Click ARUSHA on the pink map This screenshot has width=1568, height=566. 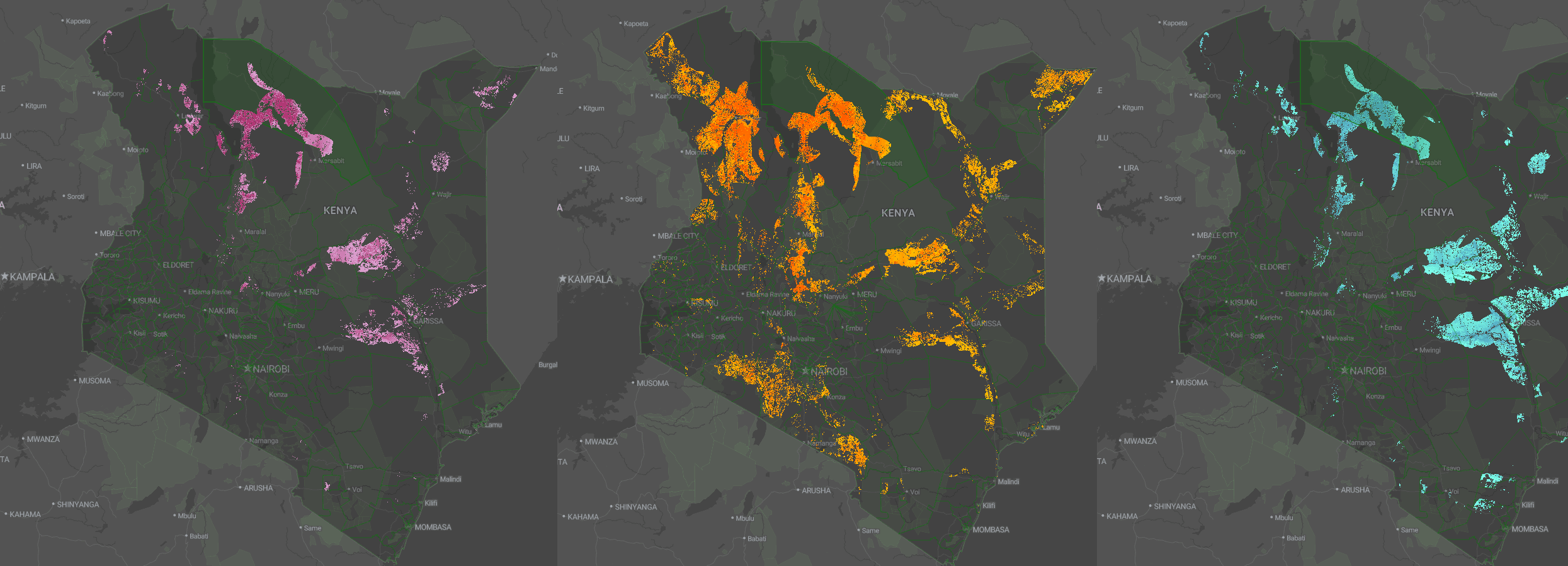(259, 488)
